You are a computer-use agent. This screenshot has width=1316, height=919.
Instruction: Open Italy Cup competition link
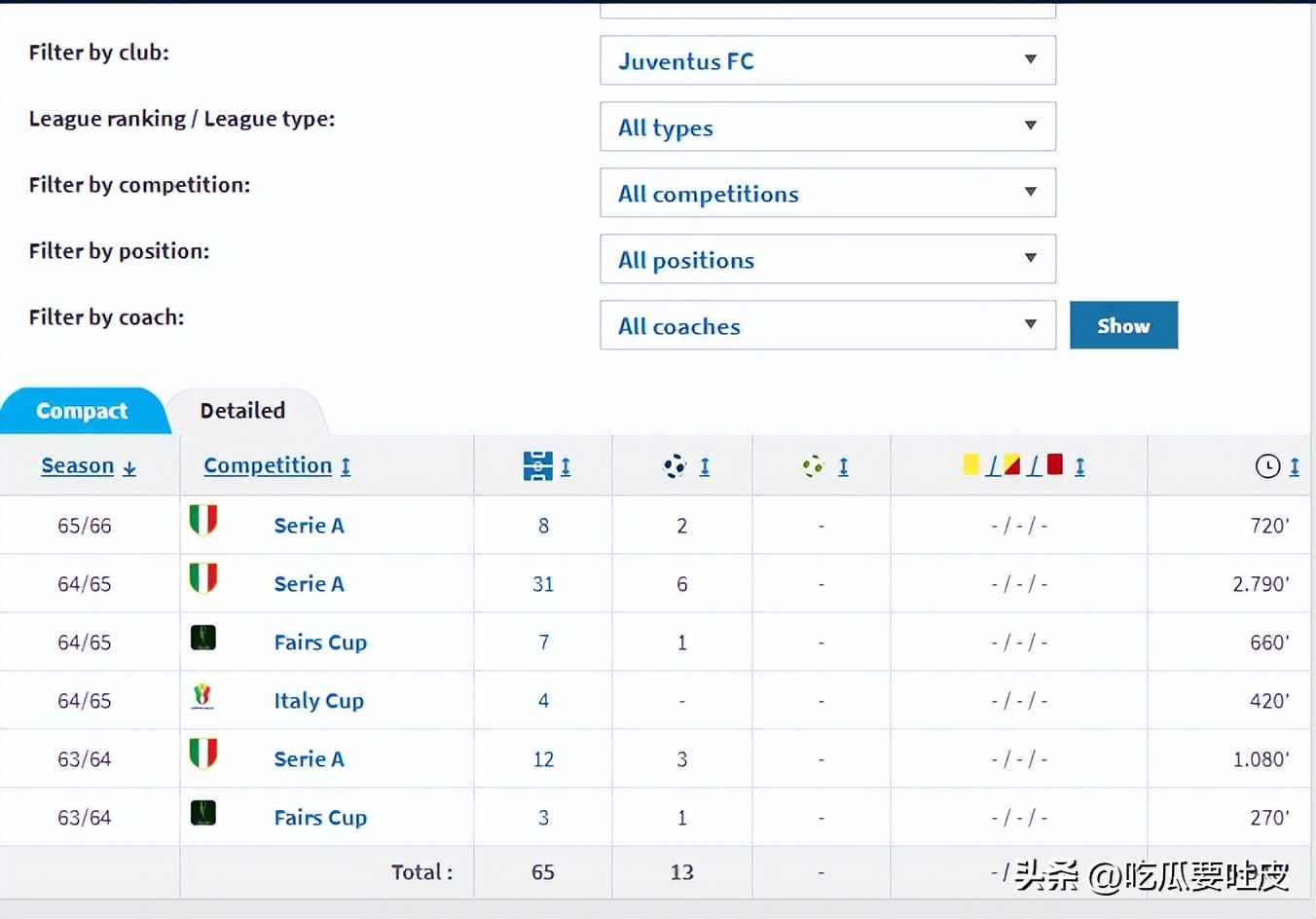click(x=318, y=701)
